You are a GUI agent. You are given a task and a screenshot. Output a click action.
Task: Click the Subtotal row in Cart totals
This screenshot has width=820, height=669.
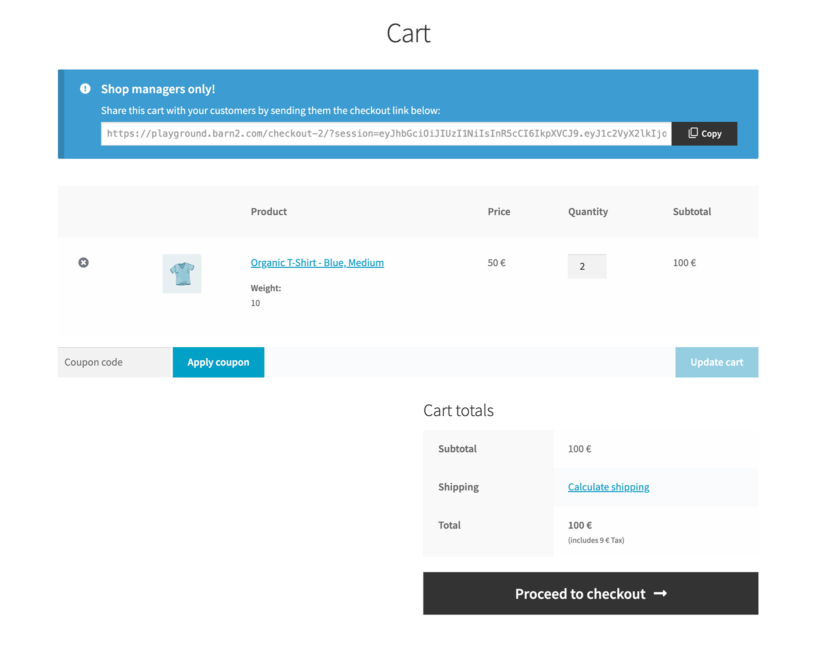pos(457,448)
